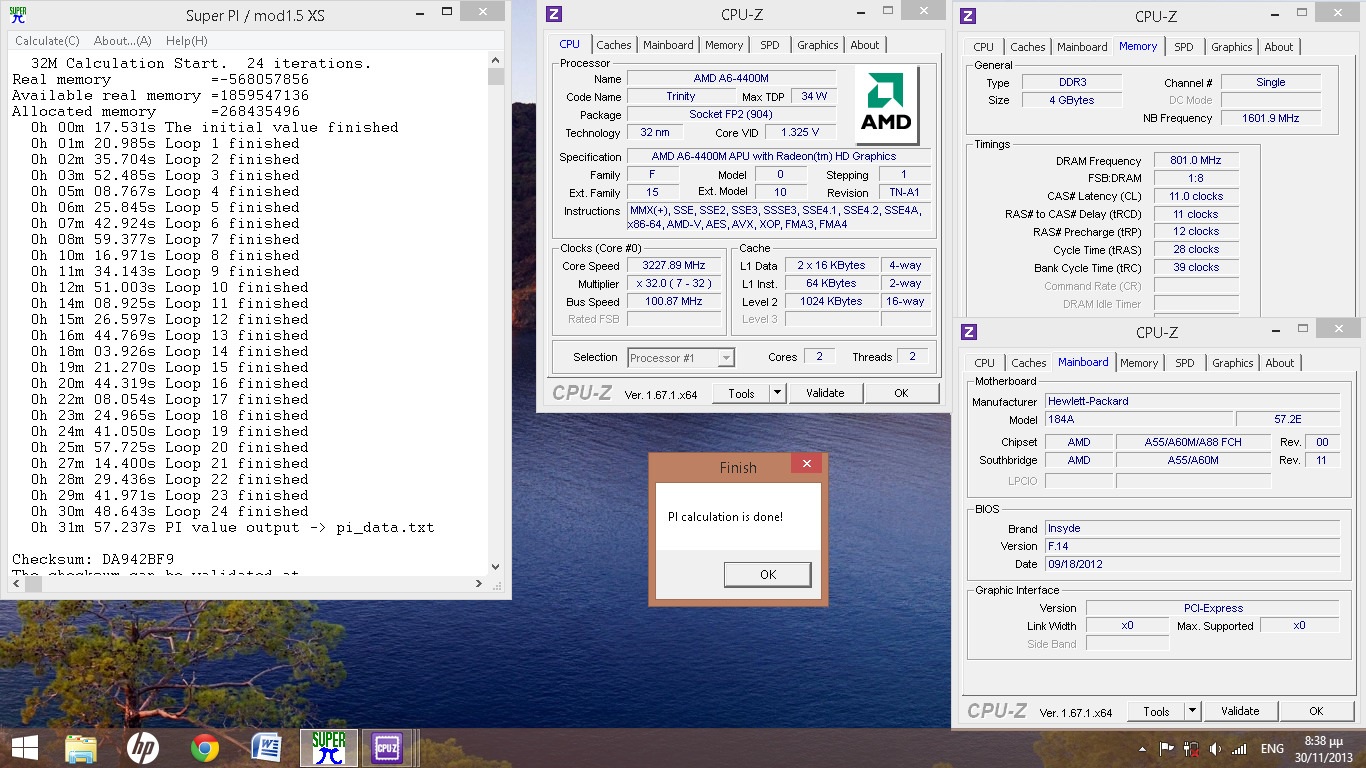Select SPD tab in Memory window
This screenshot has width=1366, height=768.
point(1184,47)
